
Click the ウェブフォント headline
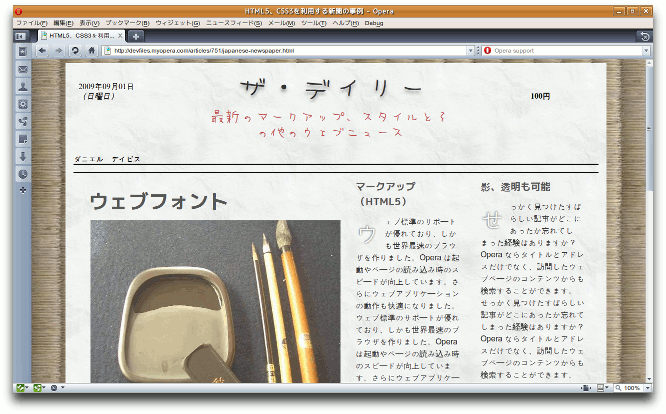158,201
